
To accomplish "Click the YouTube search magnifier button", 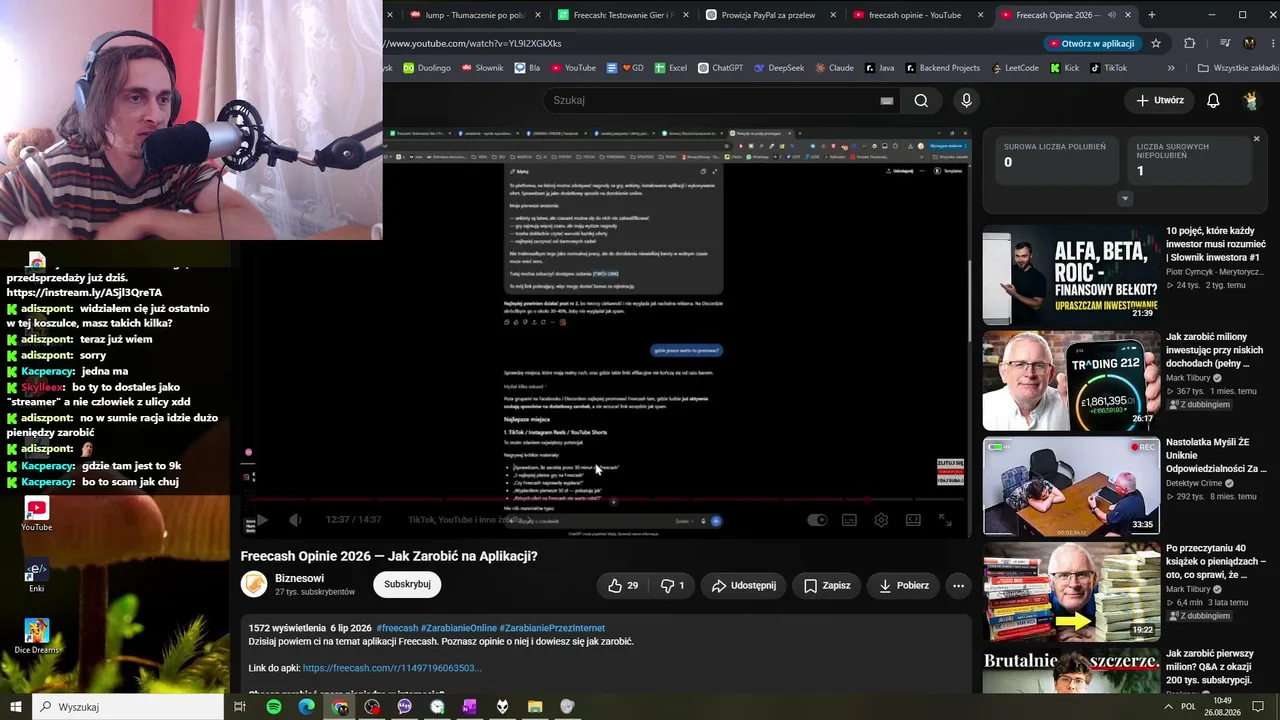I will (x=921, y=100).
